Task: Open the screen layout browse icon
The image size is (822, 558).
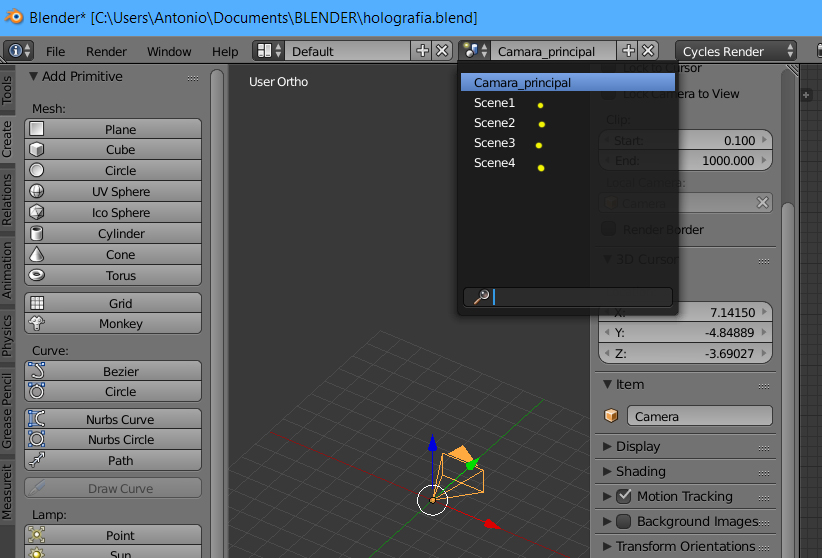Action: (x=269, y=51)
